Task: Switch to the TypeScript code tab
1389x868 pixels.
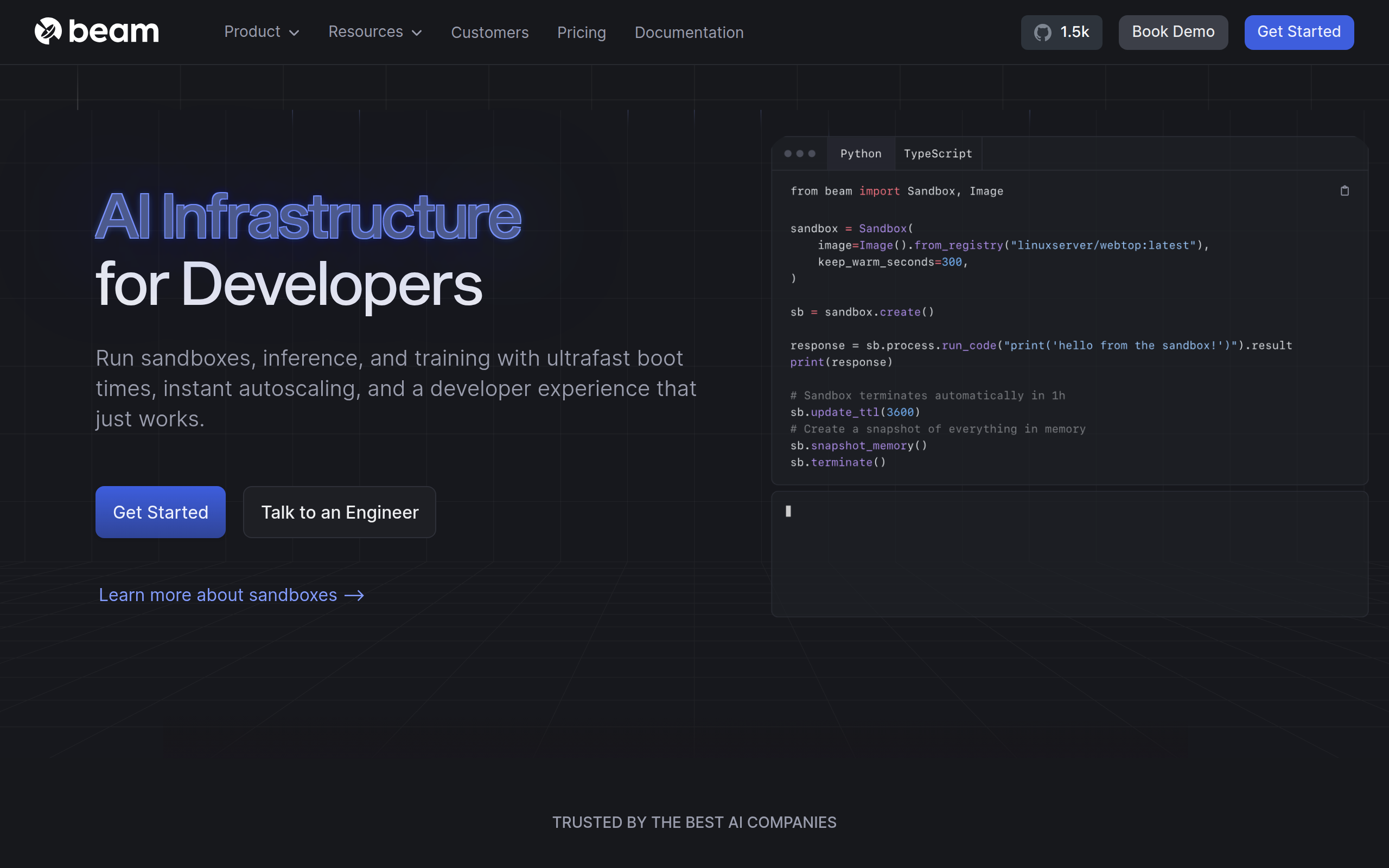Action: pos(938,154)
